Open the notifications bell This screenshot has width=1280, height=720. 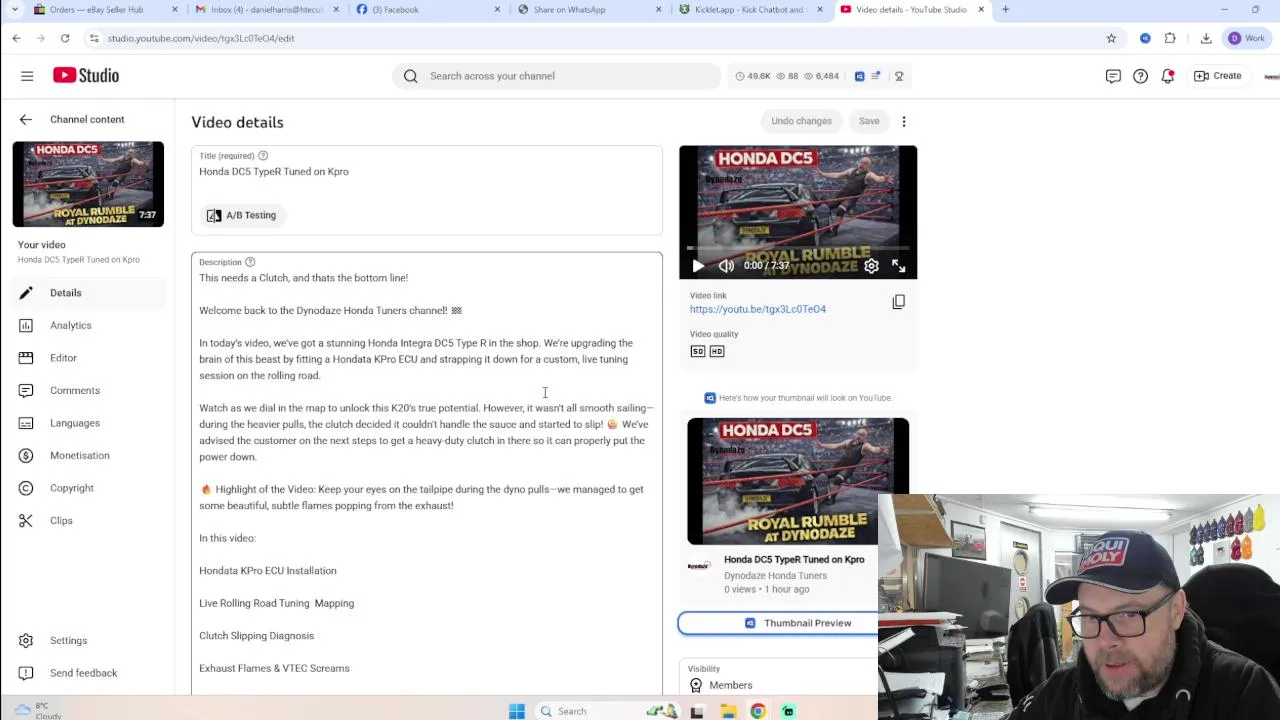(1167, 76)
